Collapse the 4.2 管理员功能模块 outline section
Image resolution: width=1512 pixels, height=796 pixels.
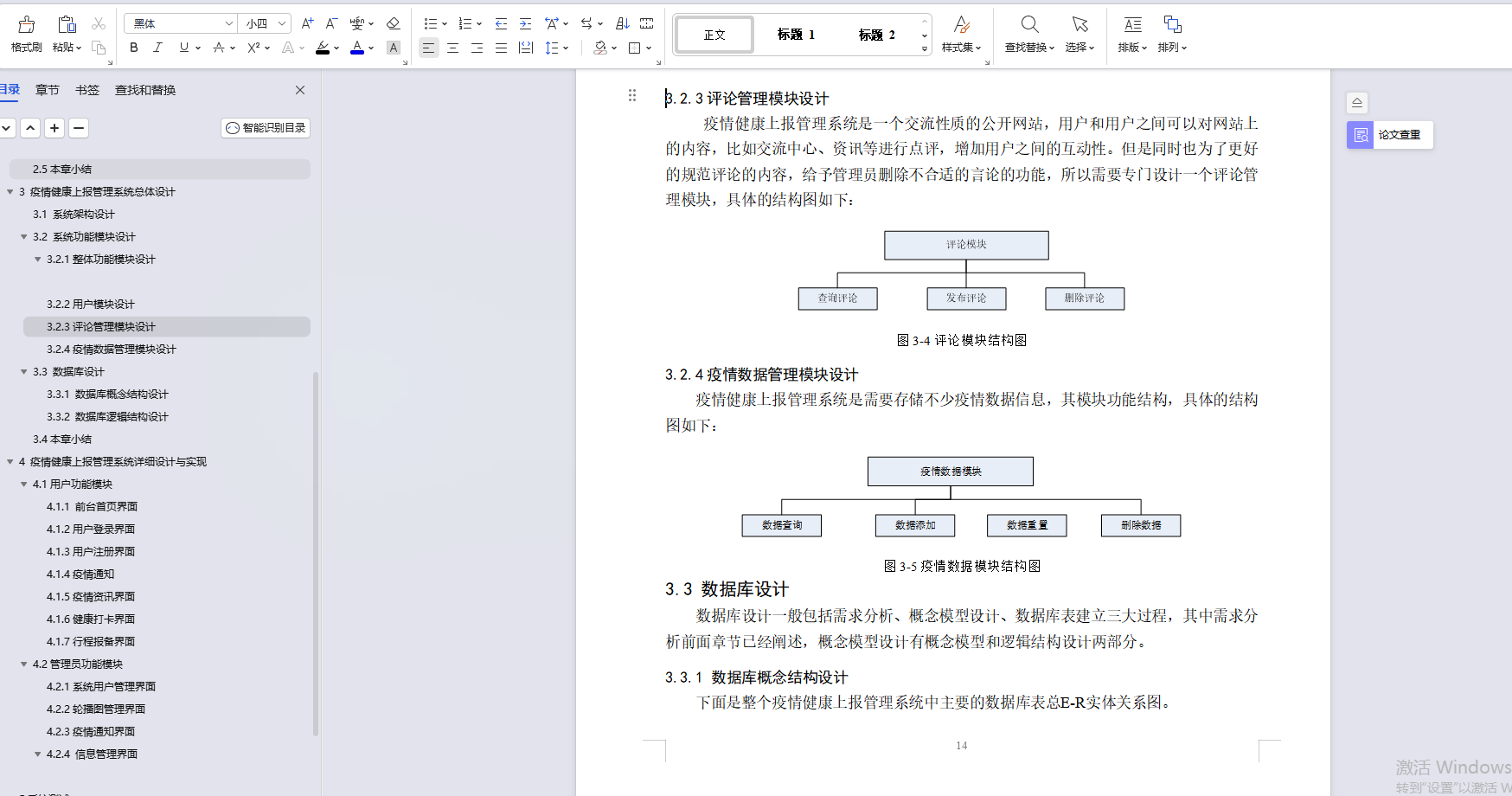24,664
